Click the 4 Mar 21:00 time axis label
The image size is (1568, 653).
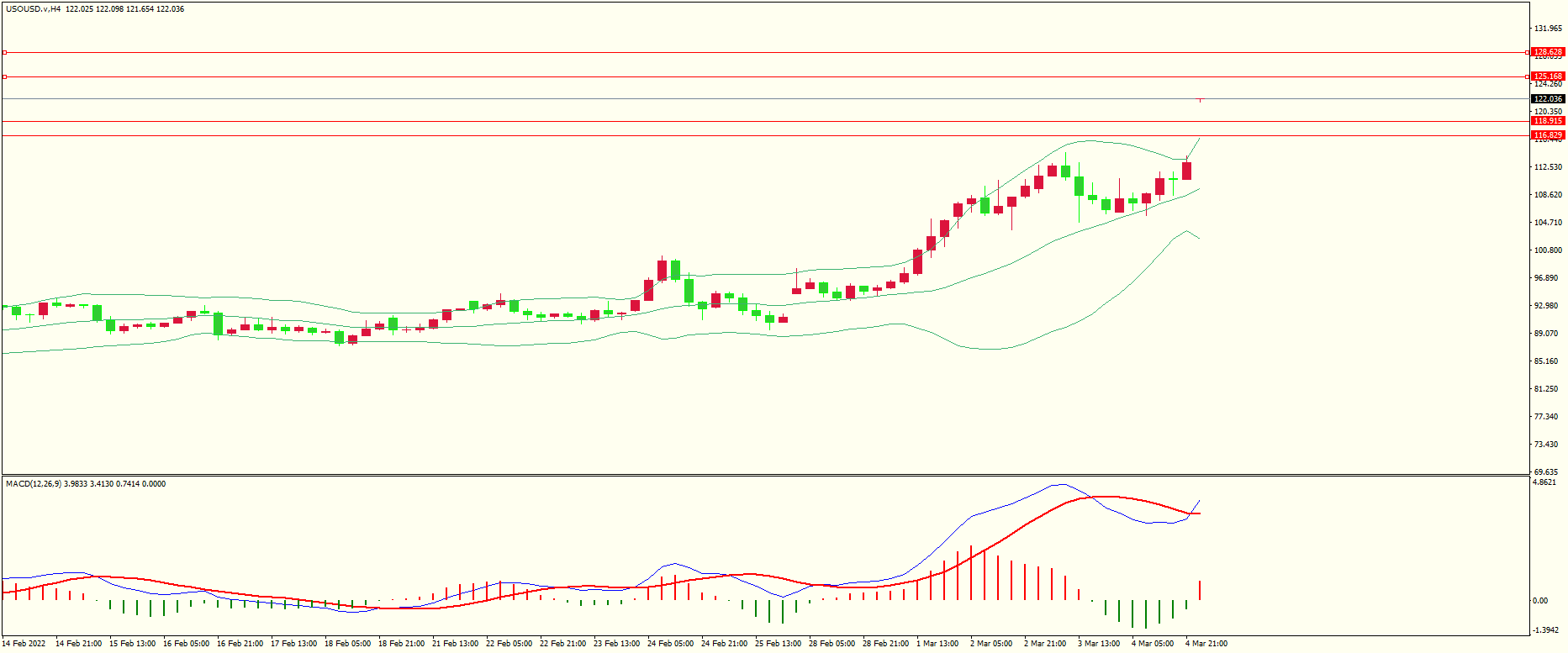pos(1206,644)
